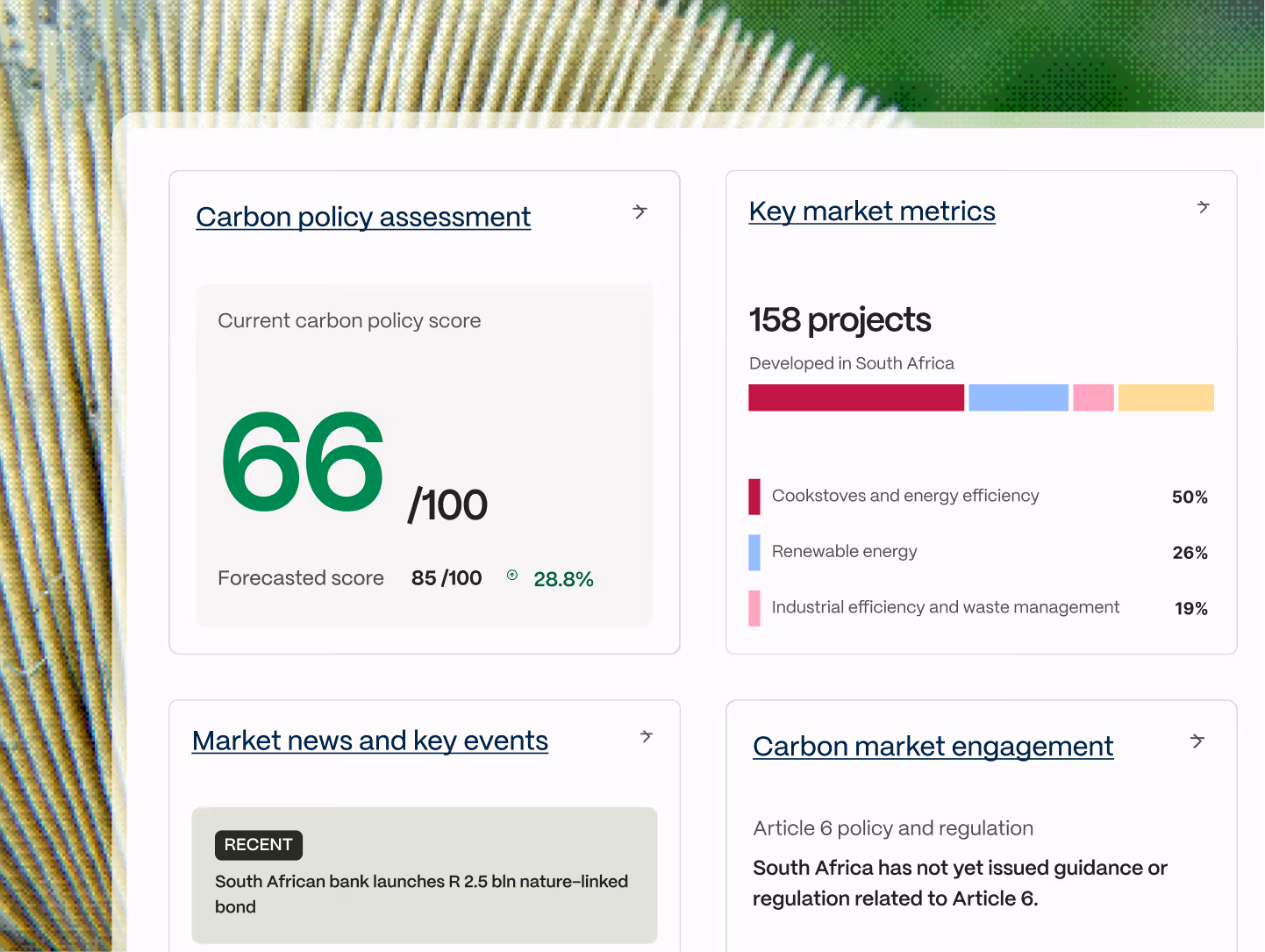The image size is (1265, 952).
Task: Click the red legend marker for Cookstoves
Action: [x=754, y=497]
